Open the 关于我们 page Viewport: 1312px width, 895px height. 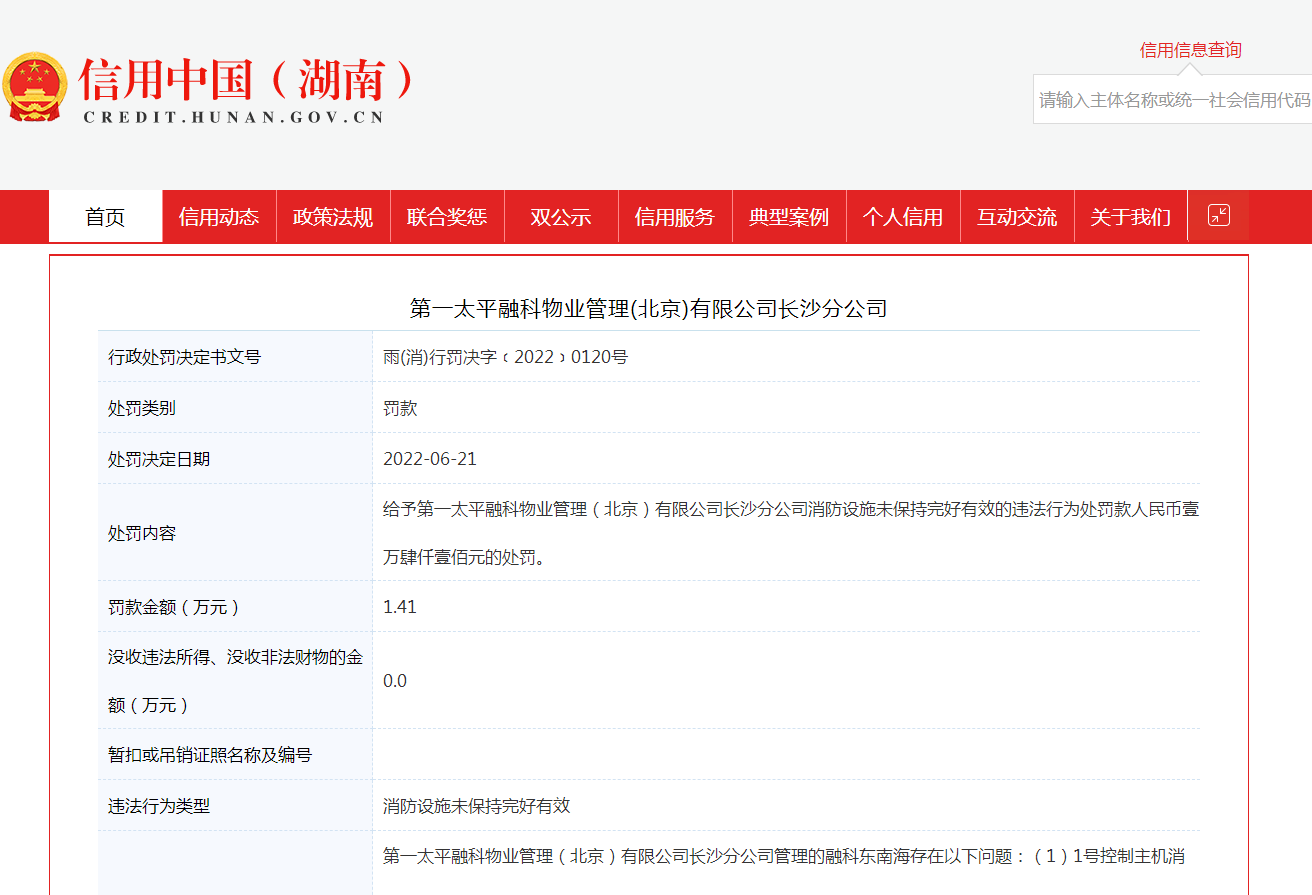pyautogui.click(x=1131, y=217)
